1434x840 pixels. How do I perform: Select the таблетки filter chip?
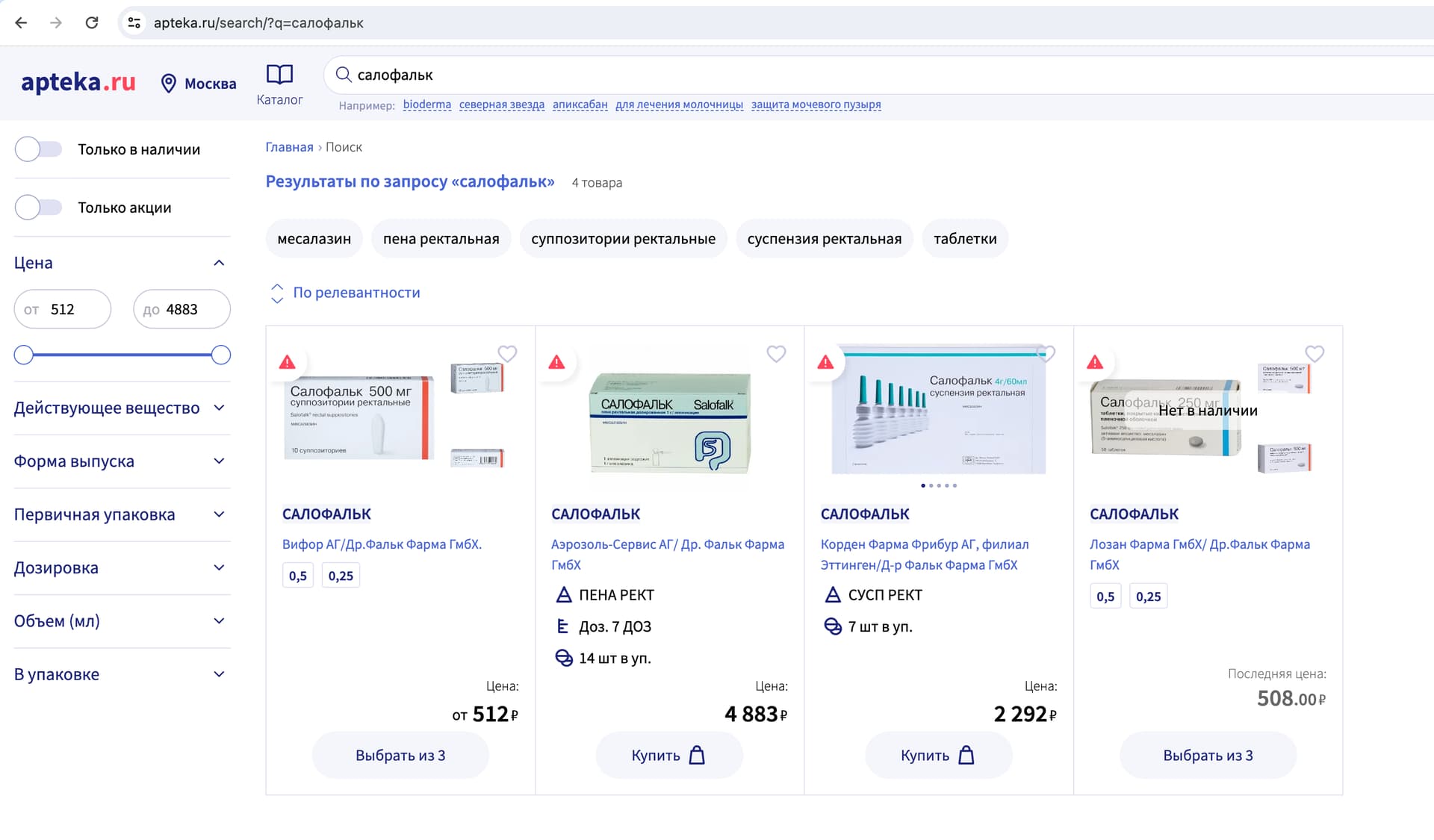coord(965,239)
